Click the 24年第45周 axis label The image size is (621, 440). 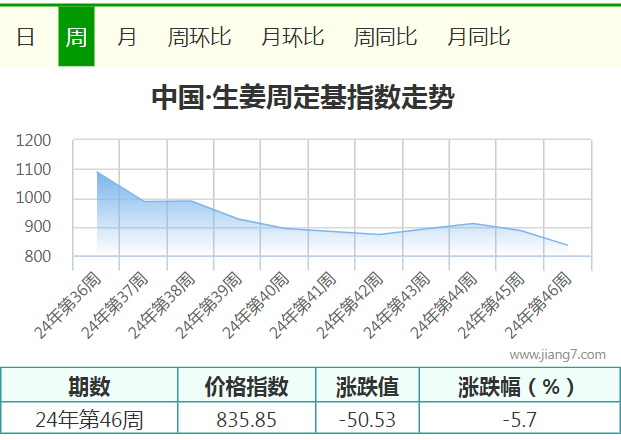click(491, 306)
